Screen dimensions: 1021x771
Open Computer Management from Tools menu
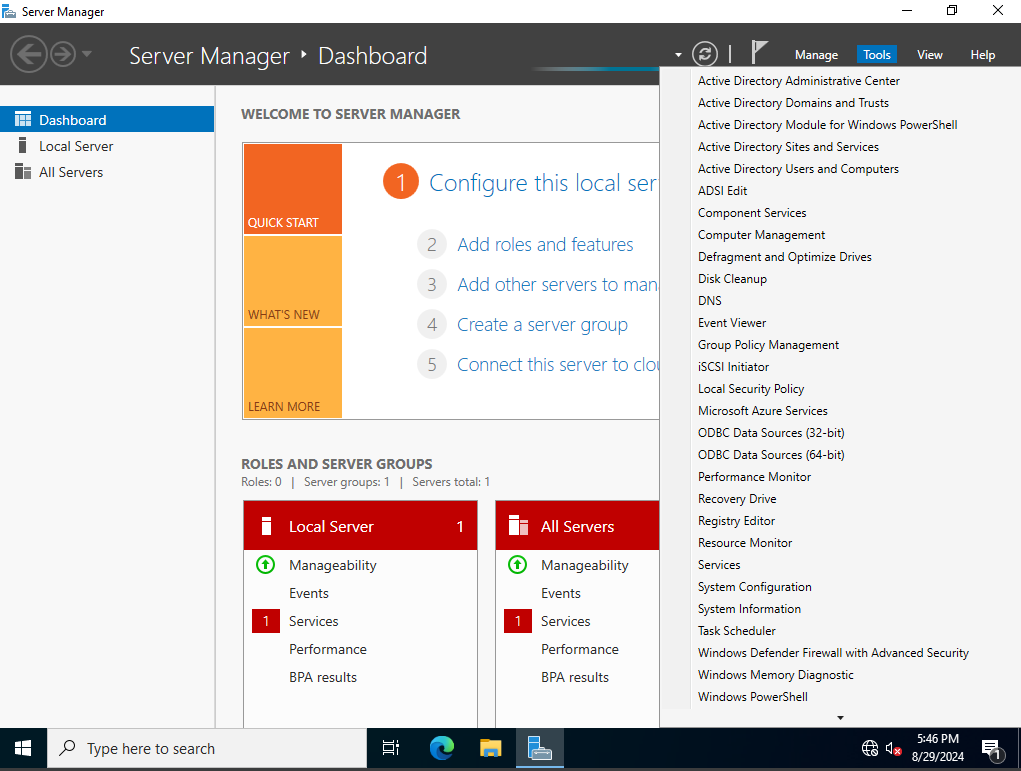click(x=761, y=235)
